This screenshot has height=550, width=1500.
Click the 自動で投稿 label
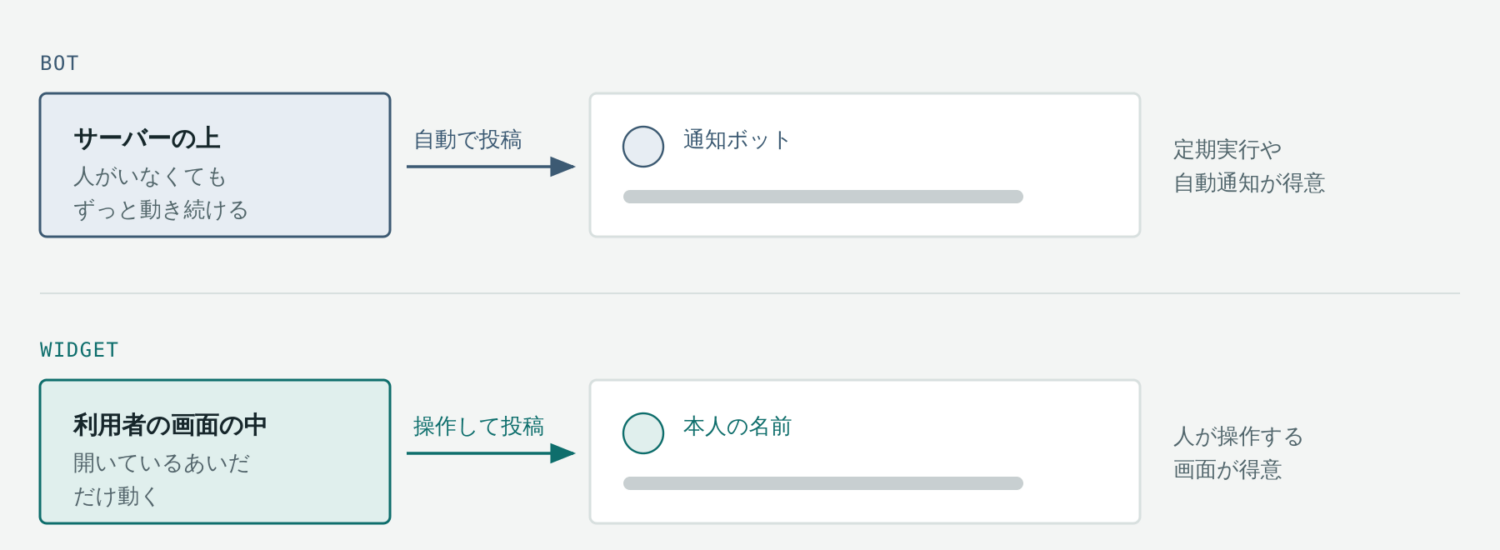click(x=468, y=139)
